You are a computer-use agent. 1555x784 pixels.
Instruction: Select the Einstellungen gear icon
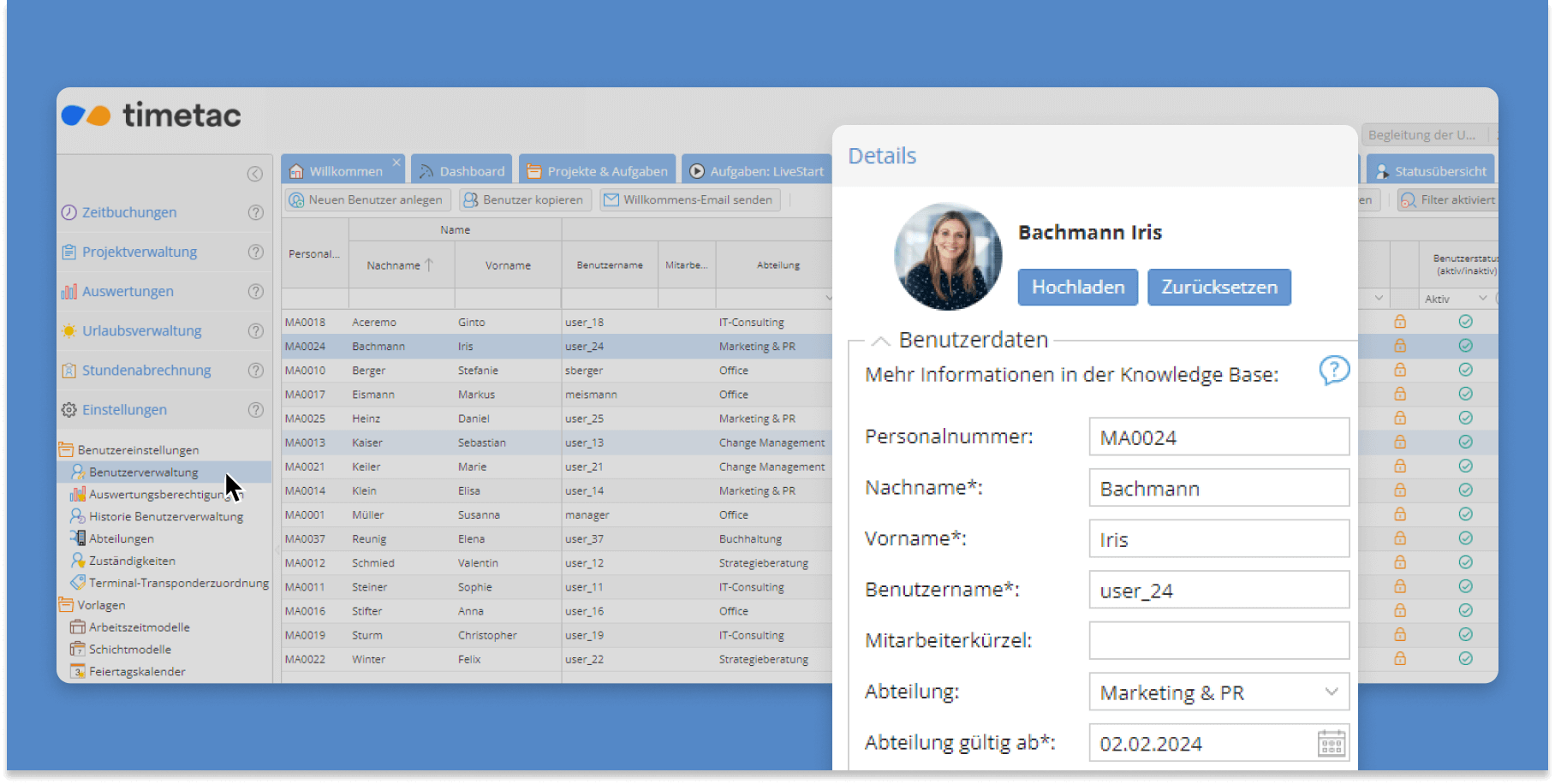point(69,410)
